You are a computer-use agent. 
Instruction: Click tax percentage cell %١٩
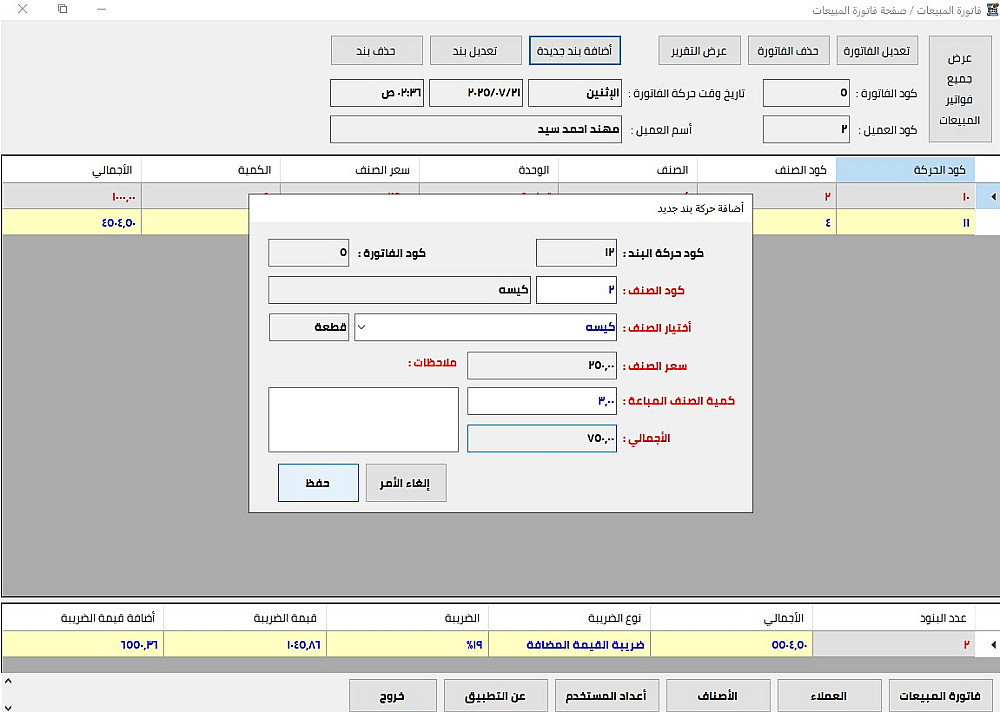(x=408, y=645)
